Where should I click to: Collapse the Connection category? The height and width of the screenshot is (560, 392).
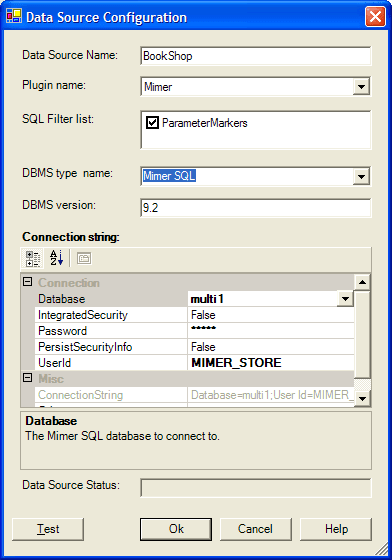[27, 282]
